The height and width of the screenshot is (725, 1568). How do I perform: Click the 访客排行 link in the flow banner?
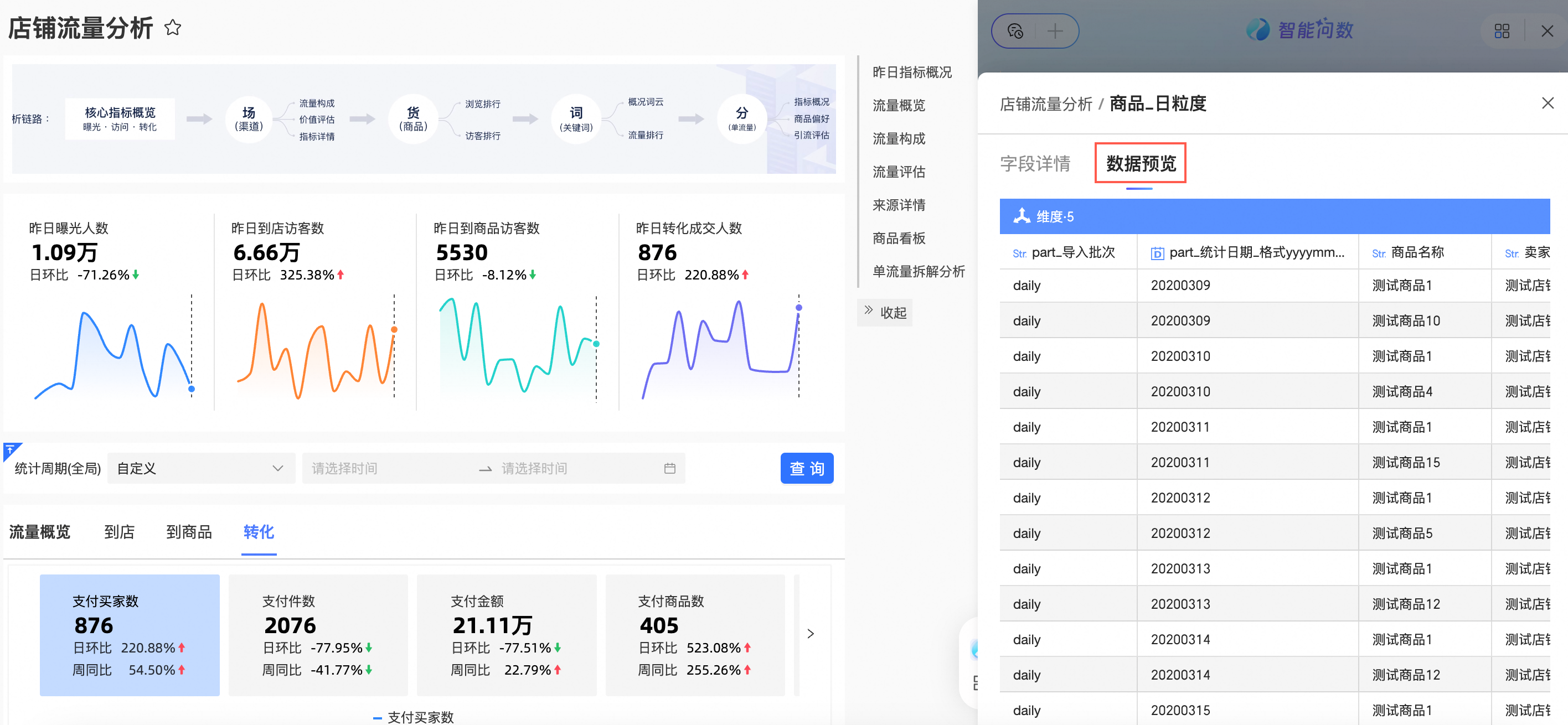click(483, 136)
